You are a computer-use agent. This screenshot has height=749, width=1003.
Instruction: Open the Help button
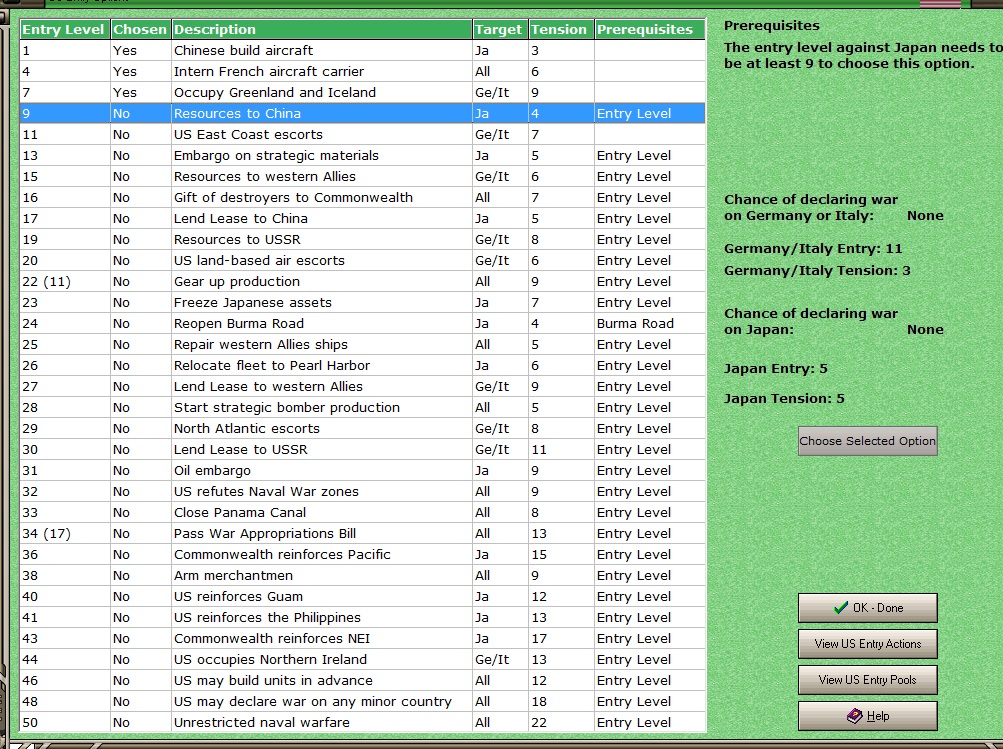[x=867, y=716]
